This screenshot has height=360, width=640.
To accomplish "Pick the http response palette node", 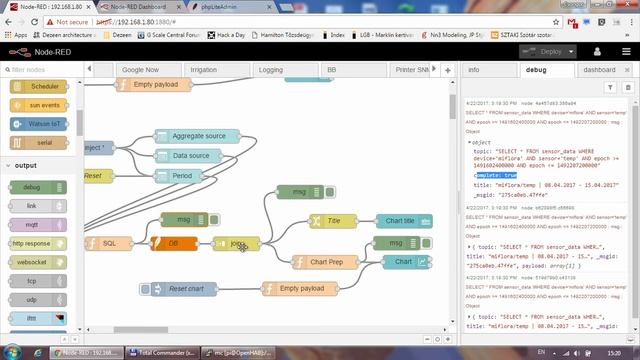I will pos(38,244).
